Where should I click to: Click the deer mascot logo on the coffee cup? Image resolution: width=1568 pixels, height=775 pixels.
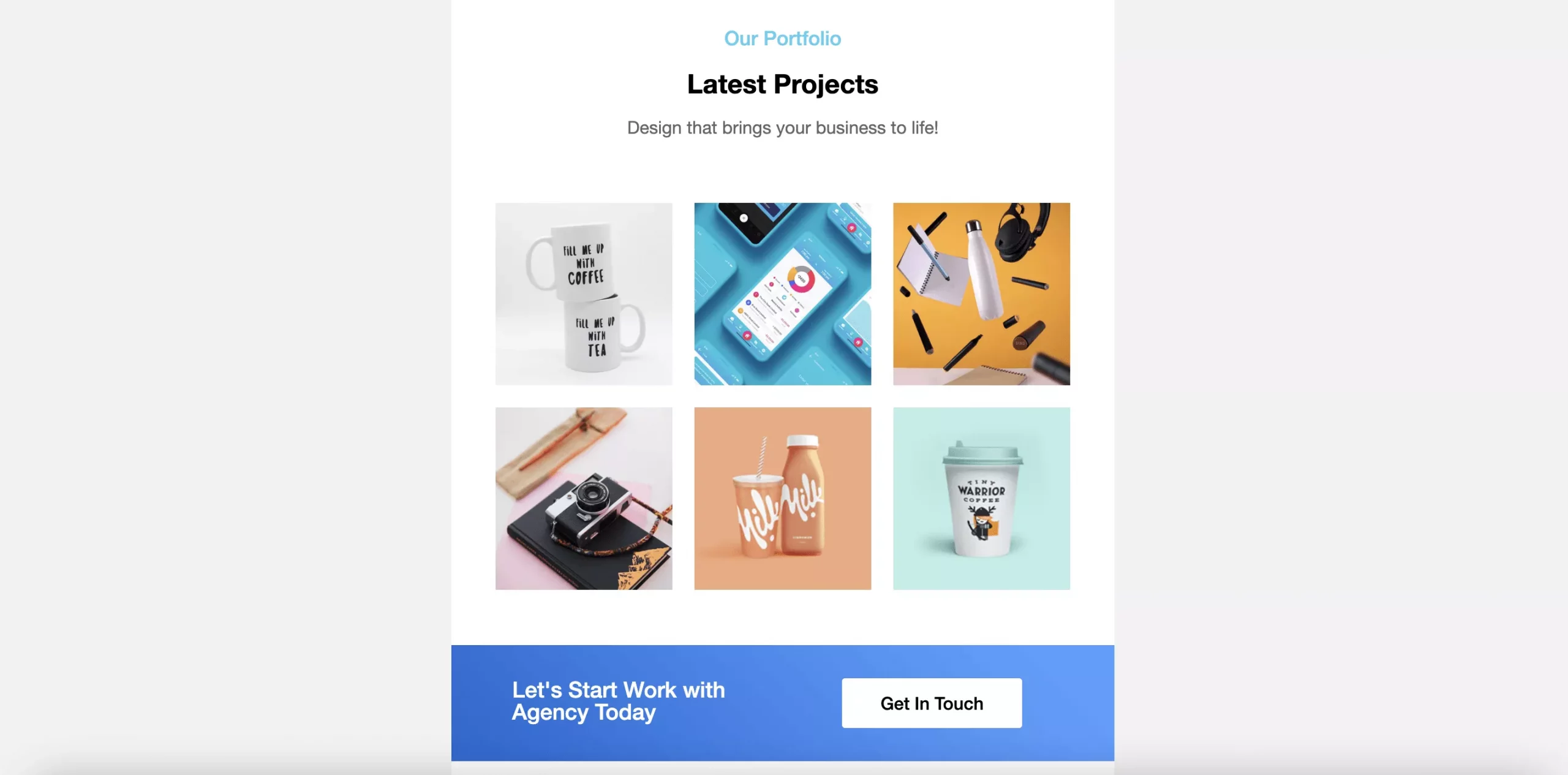981,523
